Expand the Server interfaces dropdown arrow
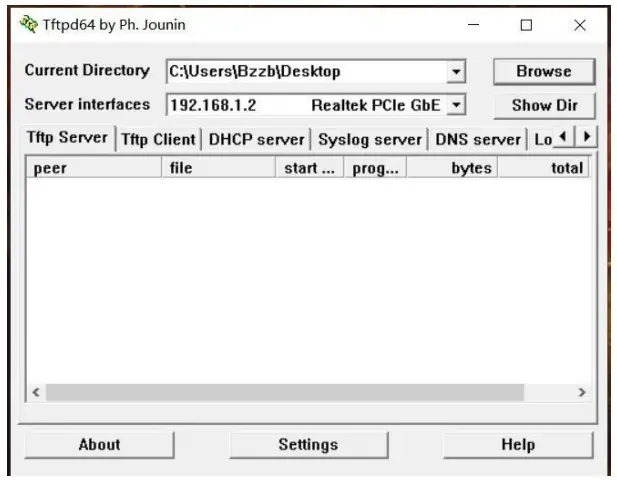 [456, 105]
